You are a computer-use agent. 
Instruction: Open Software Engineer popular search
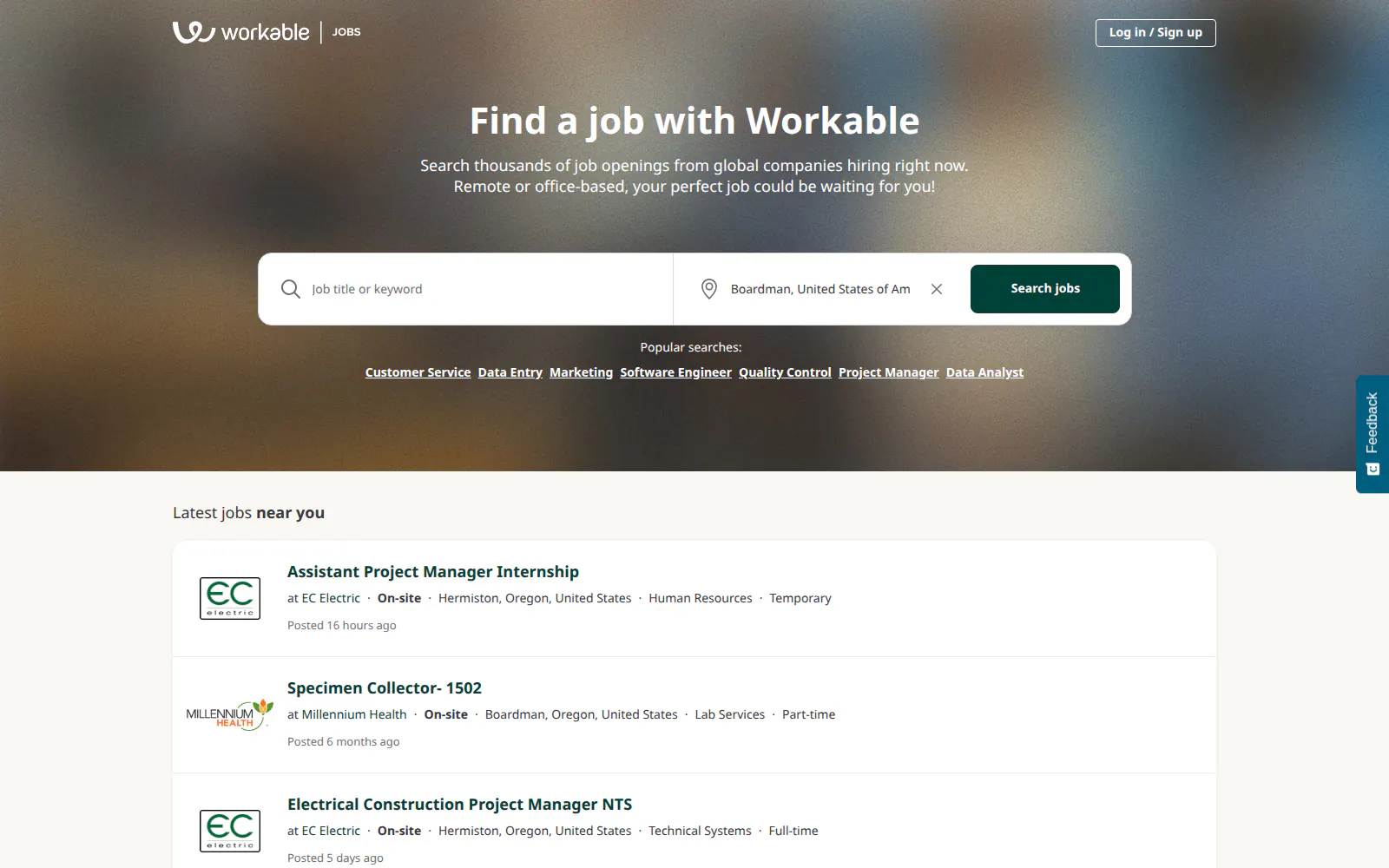click(676, 372)
